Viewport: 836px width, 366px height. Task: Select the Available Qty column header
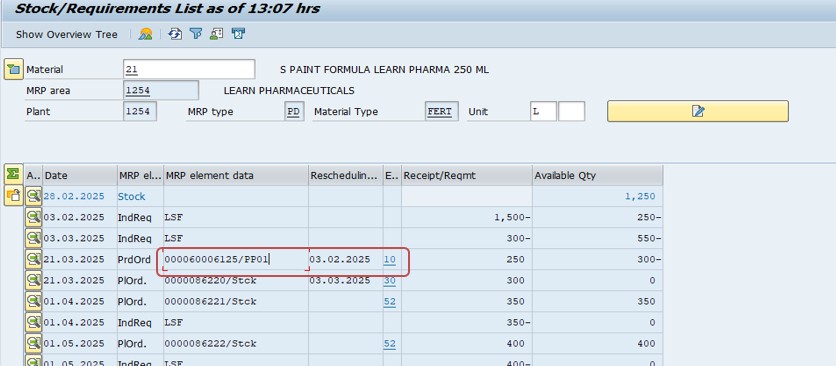coord(597,176)
